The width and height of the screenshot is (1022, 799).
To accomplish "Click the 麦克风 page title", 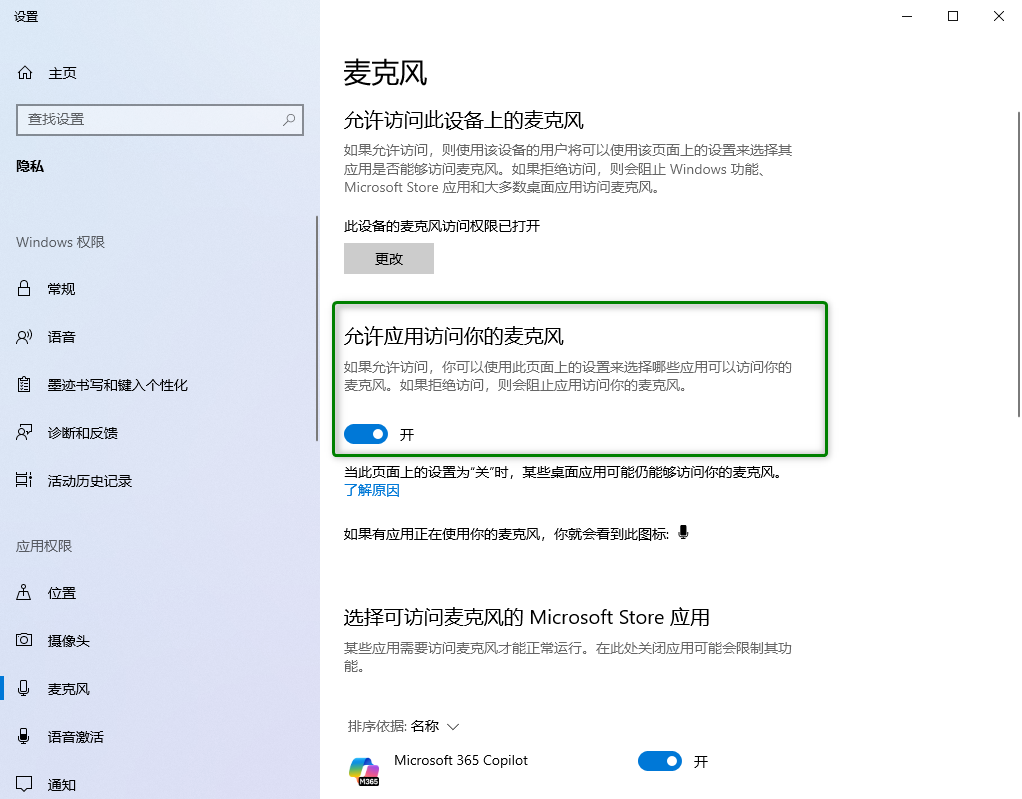I will pyautogui.click(x=385, y=72).
